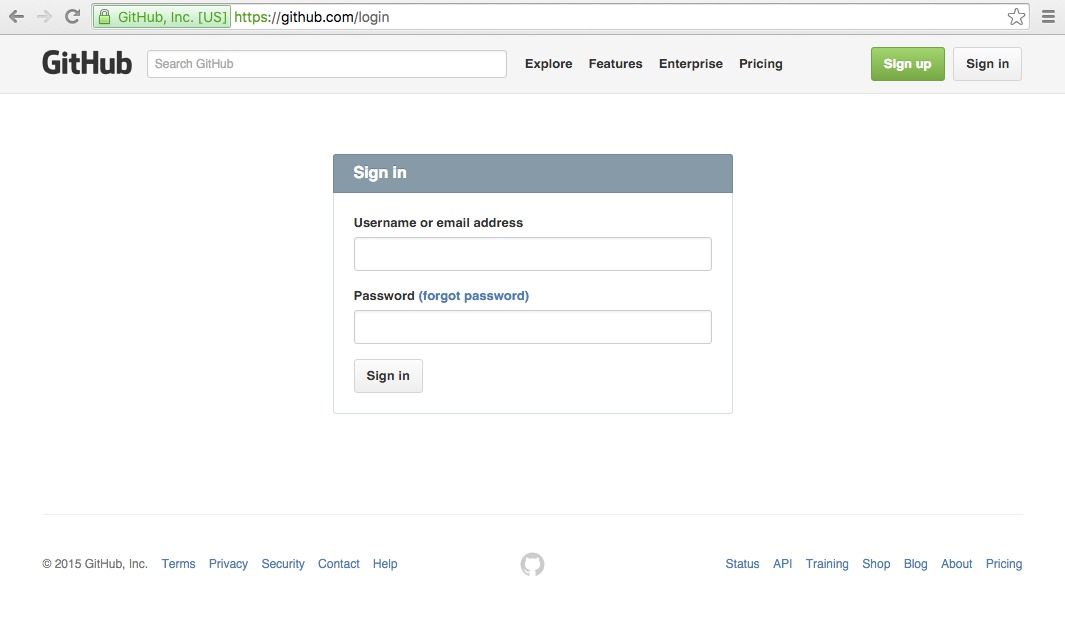Click the Octocat icon in the footer
The width and height of the screenshot is (1065, 617).
pos(532,564)
